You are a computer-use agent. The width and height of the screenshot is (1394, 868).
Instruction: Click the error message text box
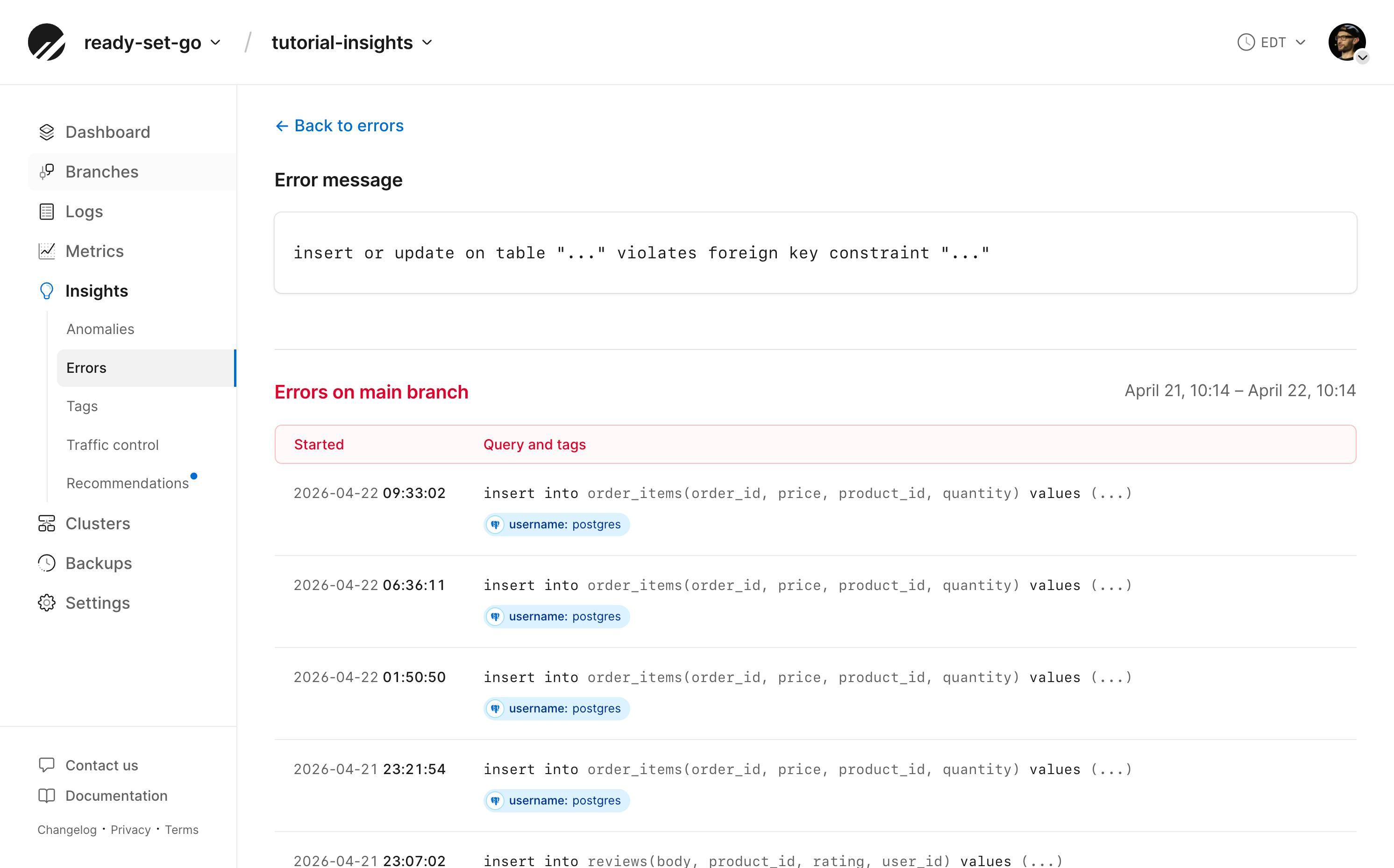(x=815, y=253)
